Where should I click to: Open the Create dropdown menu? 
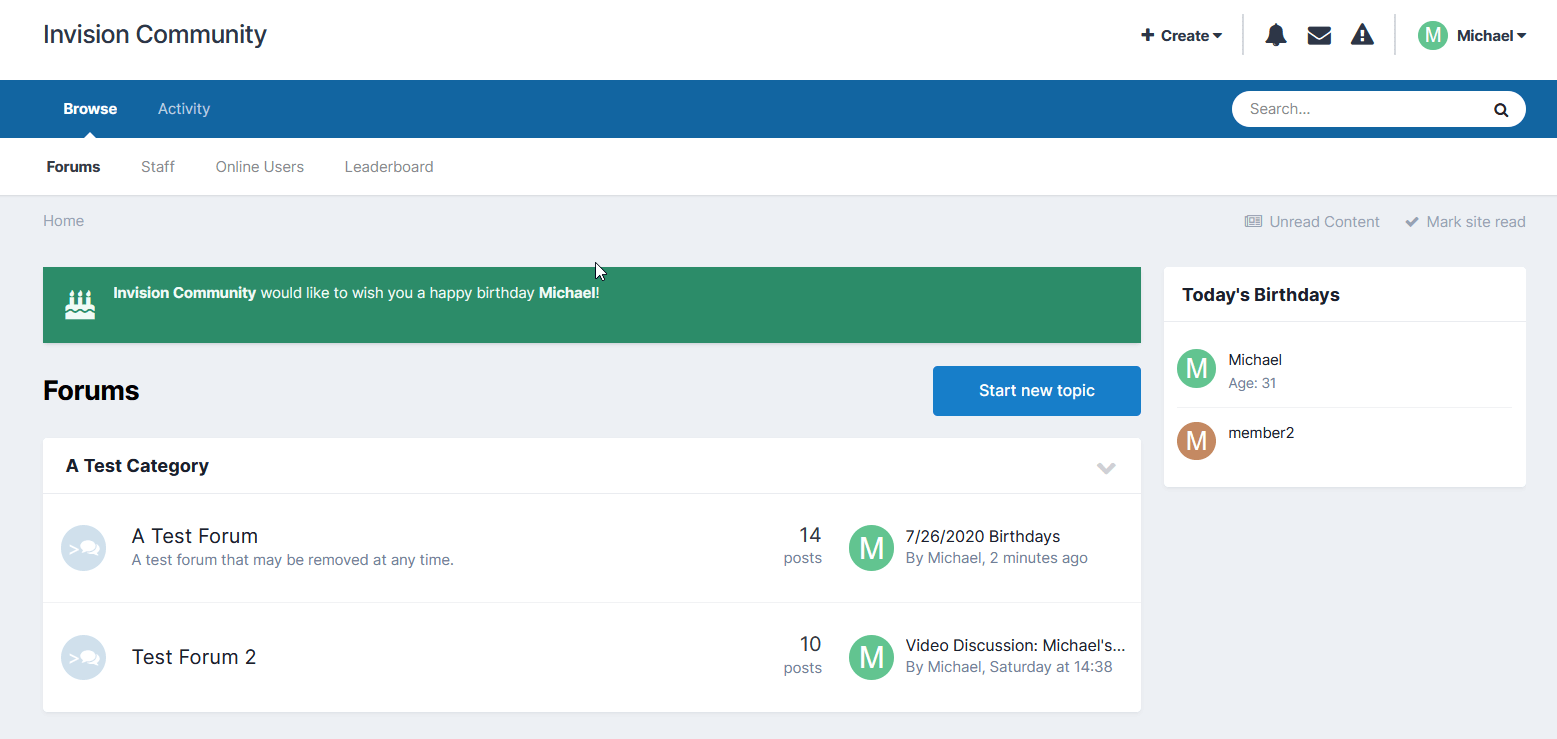pos(1181,35)
